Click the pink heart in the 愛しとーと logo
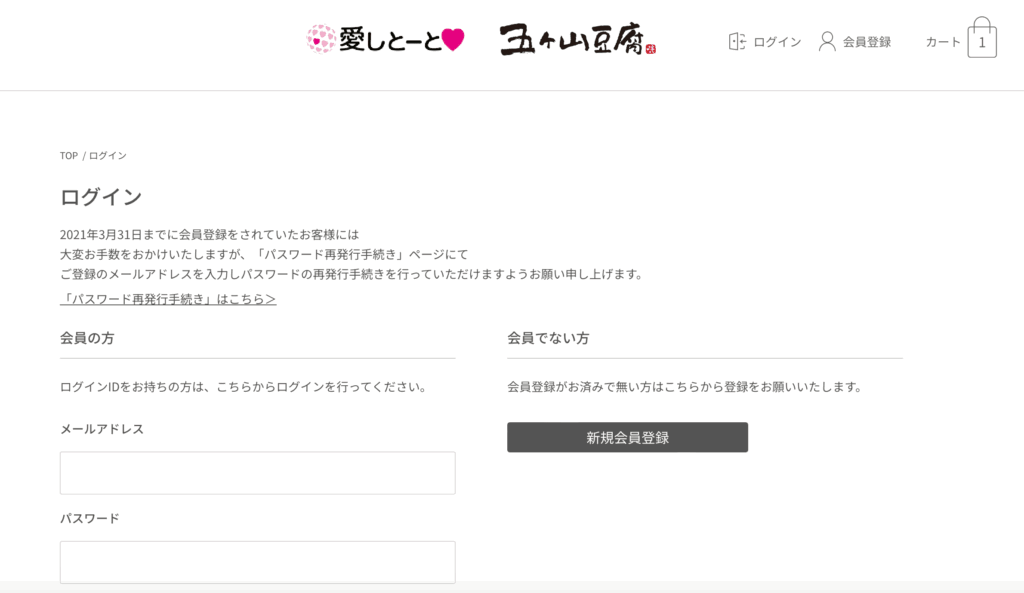1024x593 pixels. (x=453, y=40)
